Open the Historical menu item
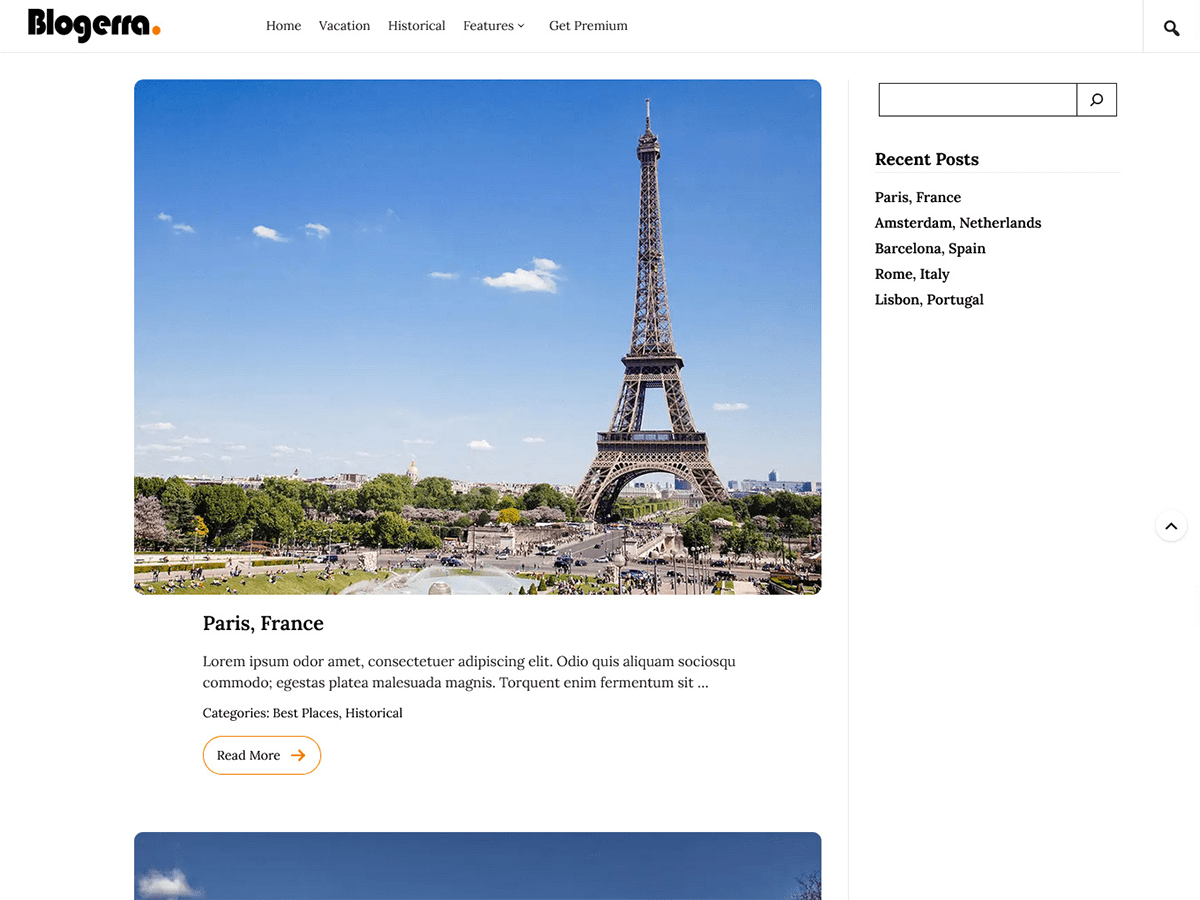The image size is (1200, 900). click(417, 26)
